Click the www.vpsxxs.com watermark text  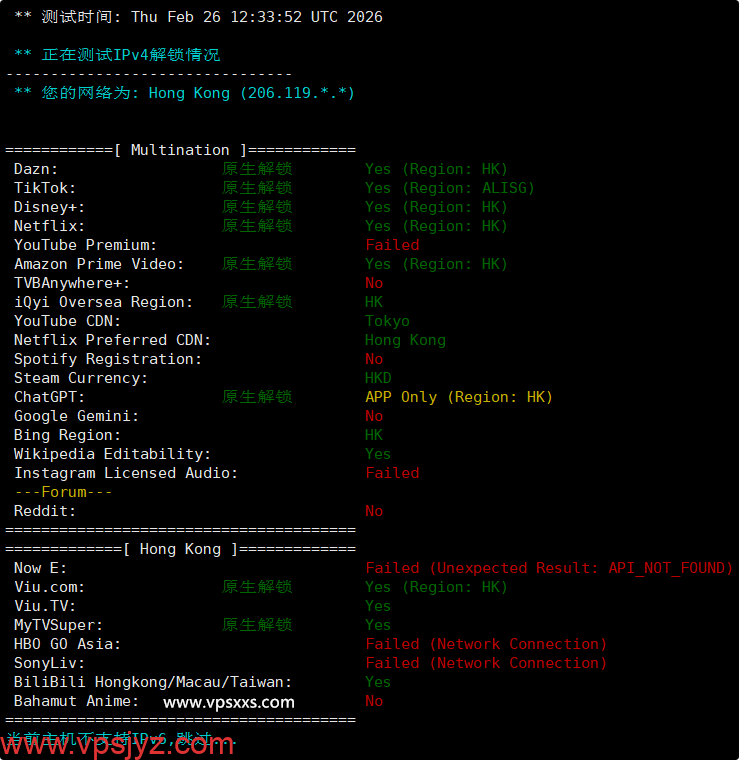point(229,702)
